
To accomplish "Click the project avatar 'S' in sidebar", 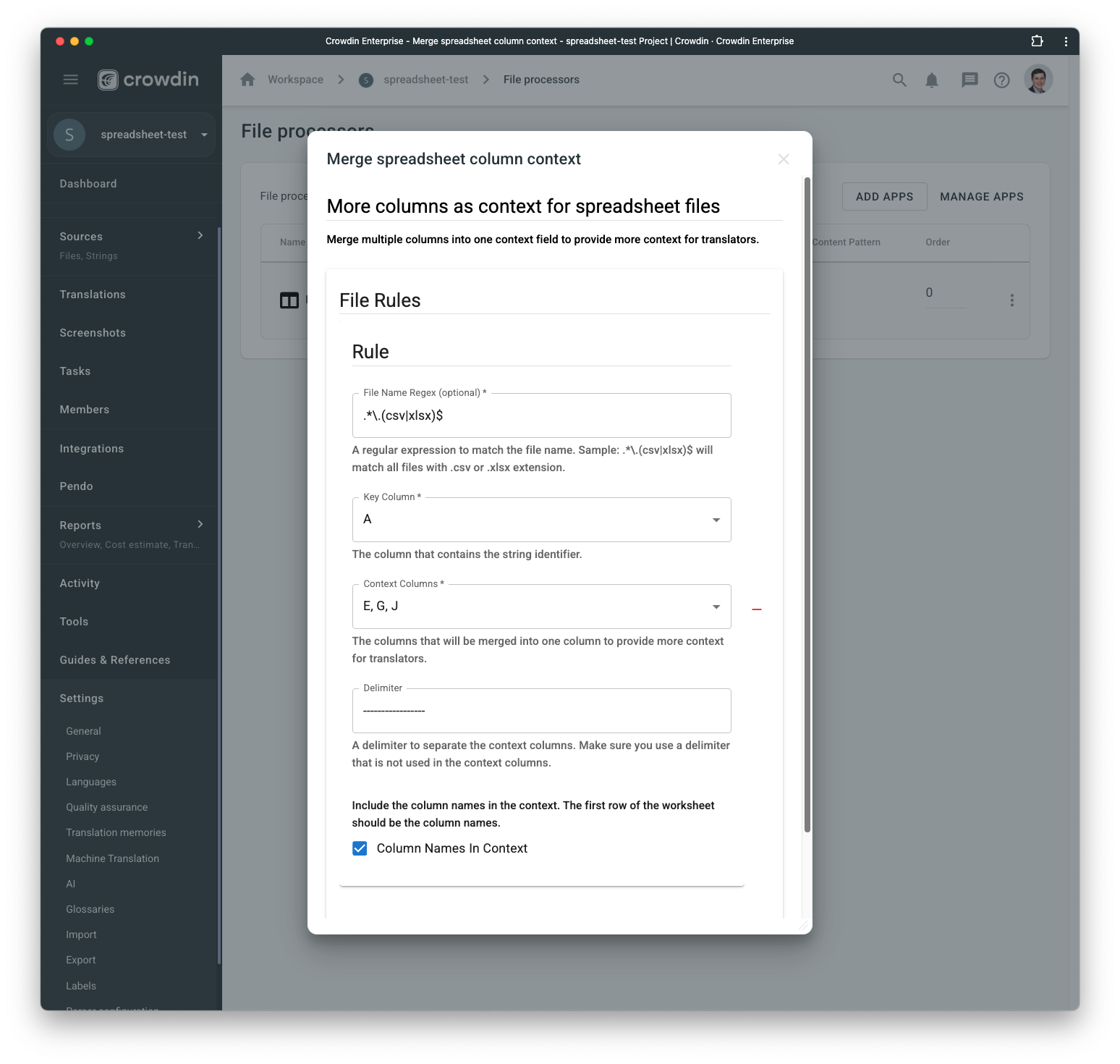I will point(69,135).
